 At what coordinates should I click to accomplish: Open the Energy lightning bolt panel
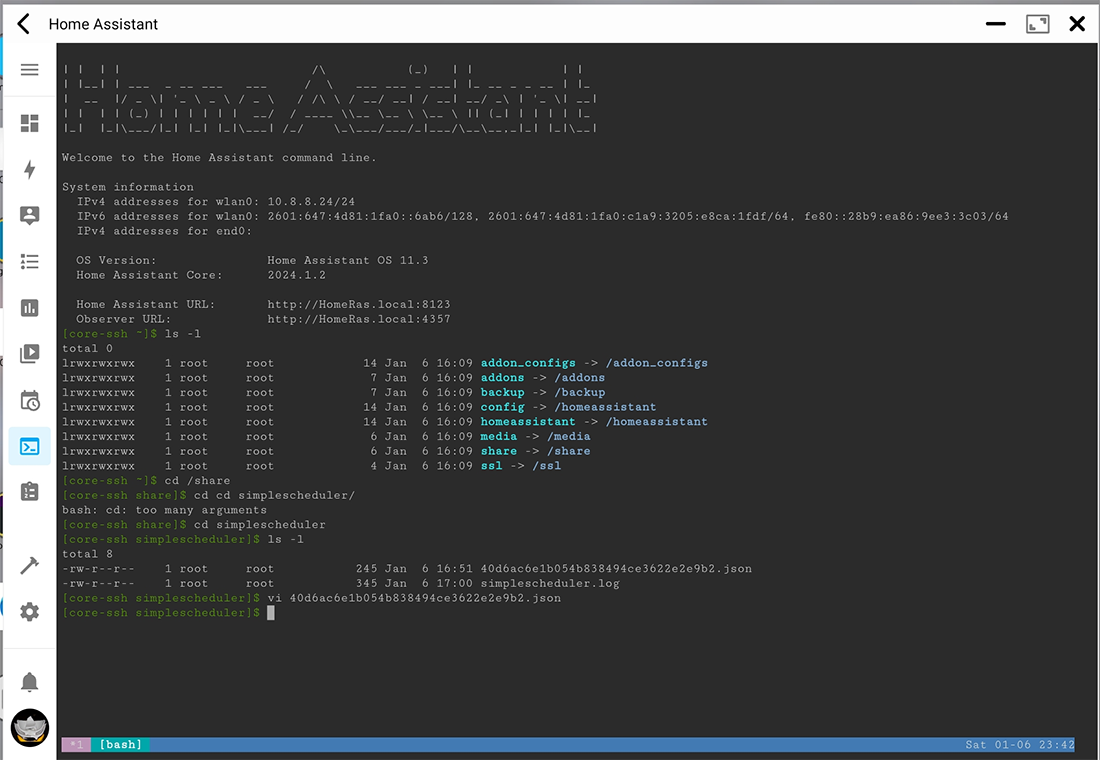pos(29,169)
